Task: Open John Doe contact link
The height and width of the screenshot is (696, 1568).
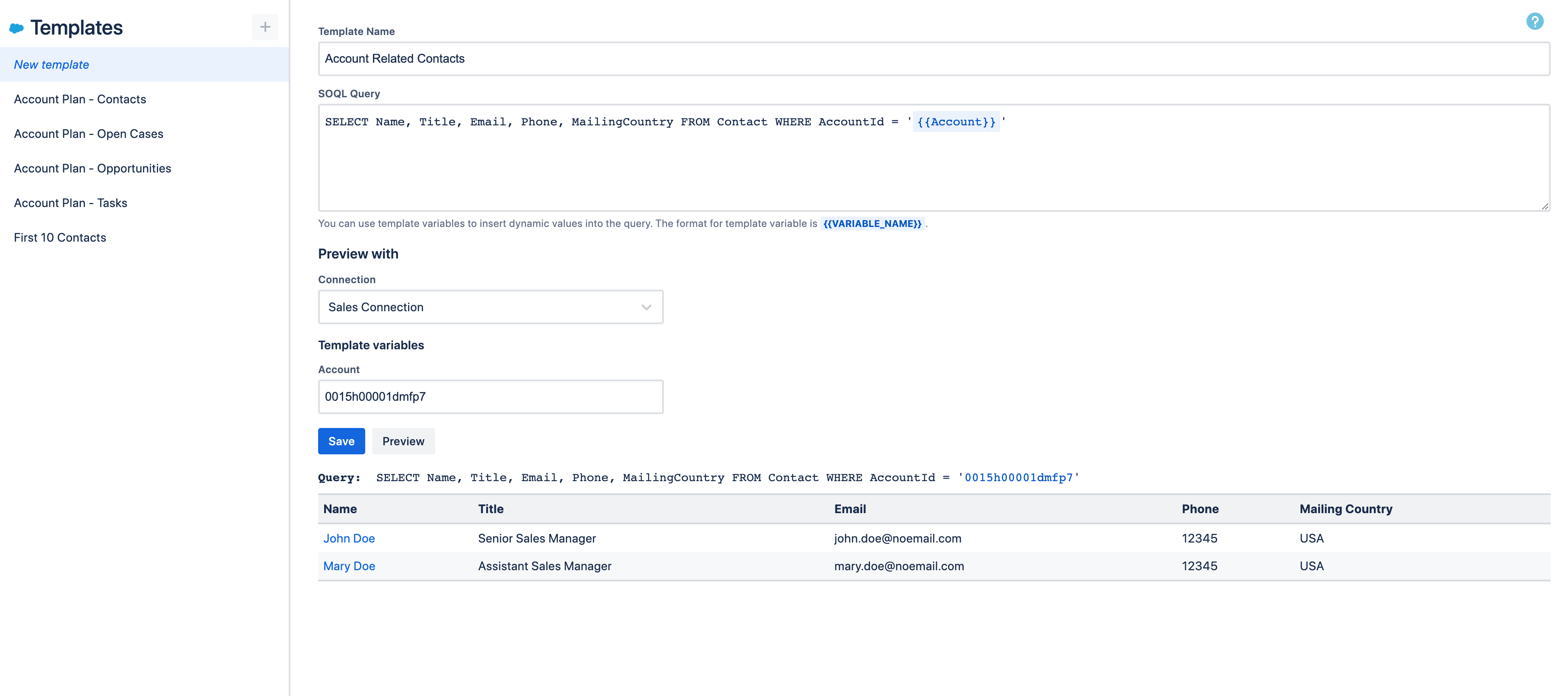Action: click(349, 539)
